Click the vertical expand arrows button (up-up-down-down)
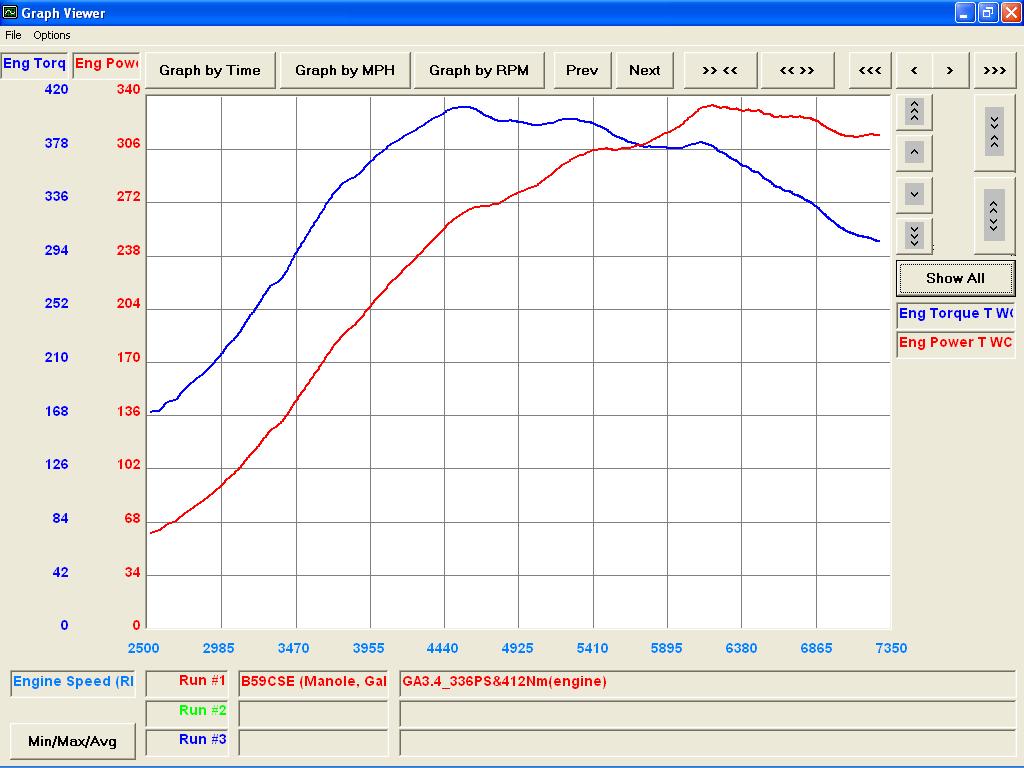Viewport: 1024px width, 768px height. 994,216
